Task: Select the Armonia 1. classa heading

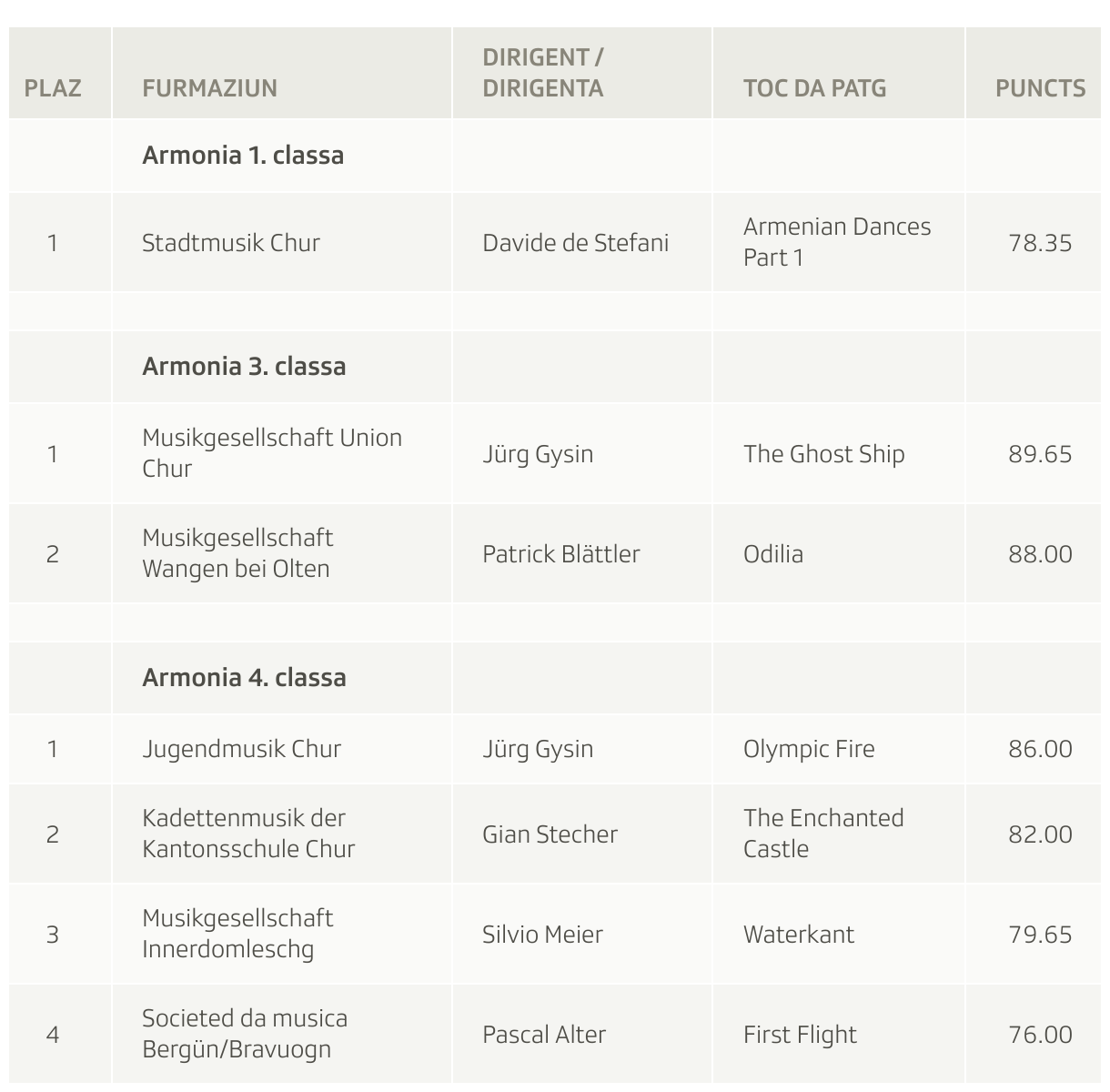Action: [243, 156]
